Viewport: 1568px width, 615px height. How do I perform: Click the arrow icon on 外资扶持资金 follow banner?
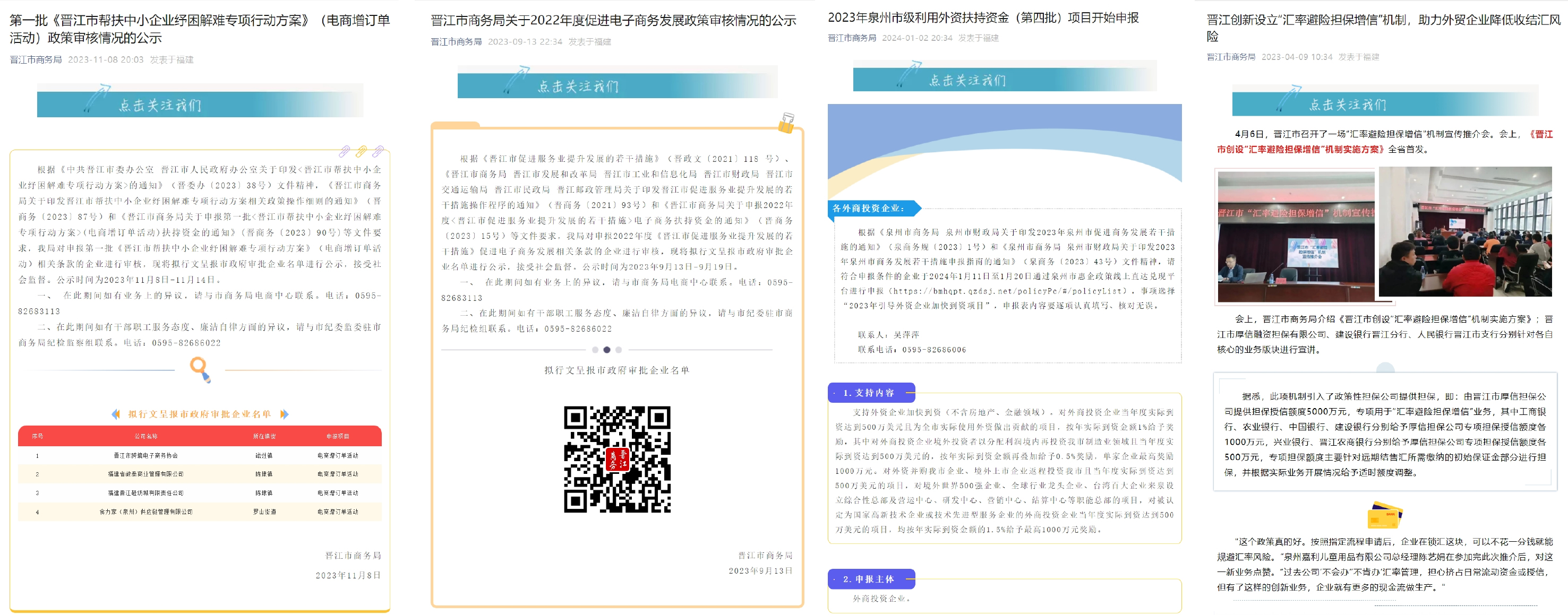(910, 74)
